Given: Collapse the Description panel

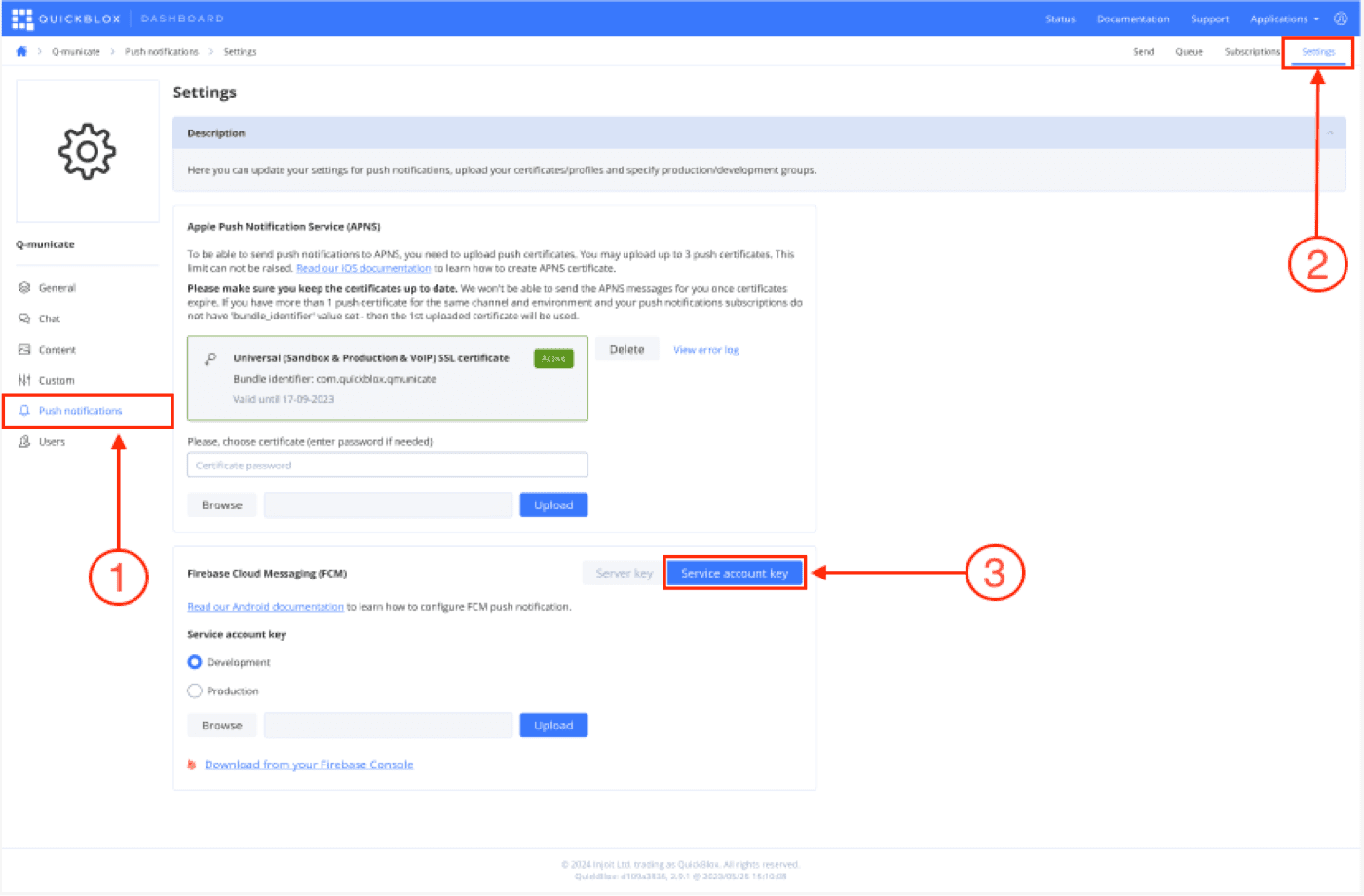Looking at the screenshot, I should click(1328, 132).
